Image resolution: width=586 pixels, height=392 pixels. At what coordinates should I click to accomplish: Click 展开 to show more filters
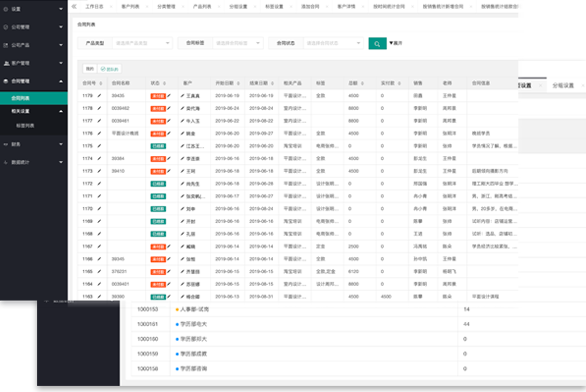(x=396, y=43)
